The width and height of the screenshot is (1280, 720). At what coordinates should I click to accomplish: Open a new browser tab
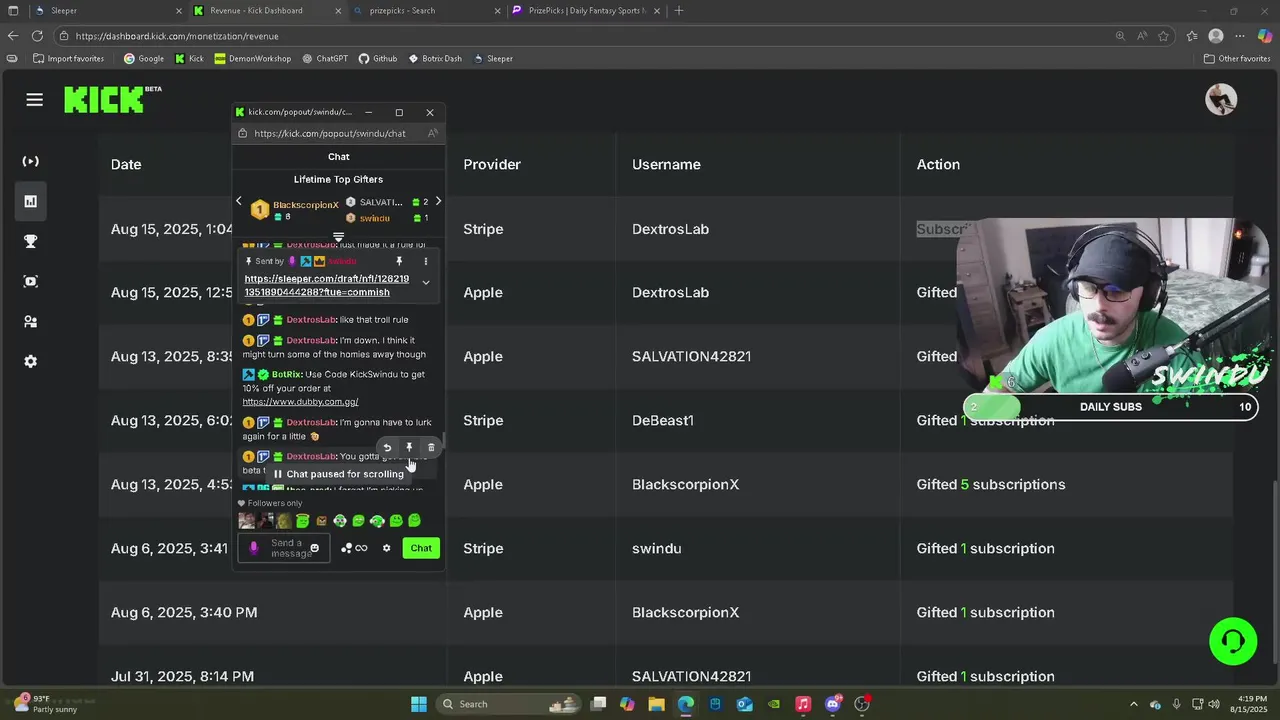[679, 11]
